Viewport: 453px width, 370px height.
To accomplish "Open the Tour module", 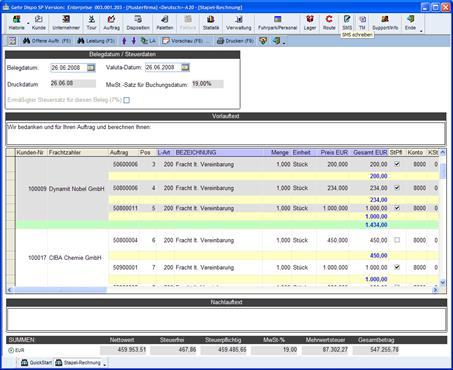I will pyautogui.click(x=91, y=23).
